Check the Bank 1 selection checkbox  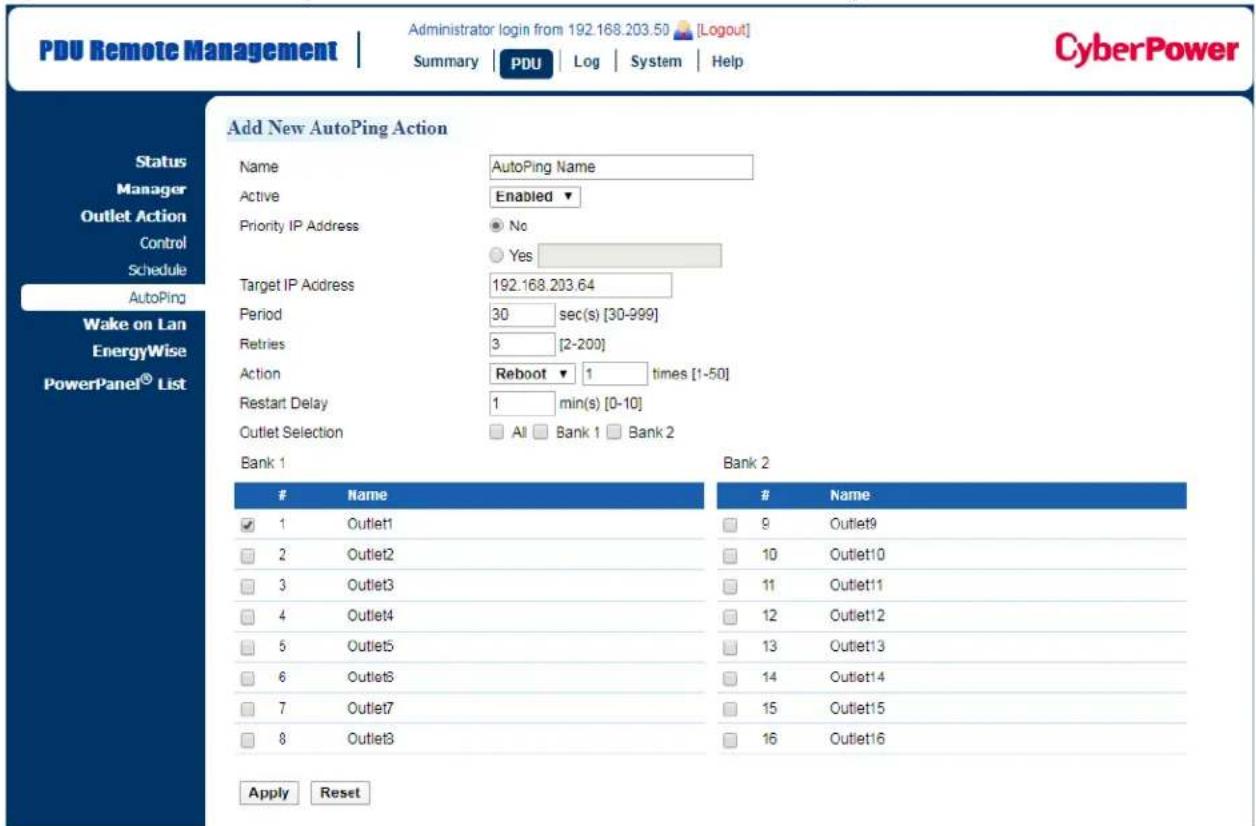click(x=541, y=433)
